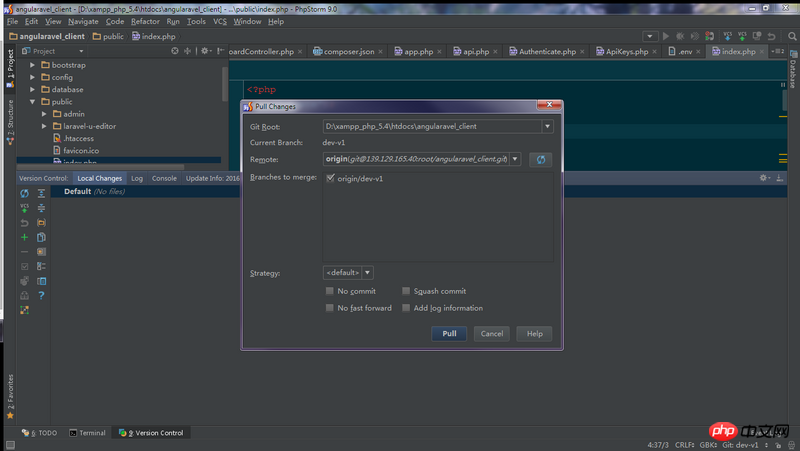The image size is (800, 451).
Task: Switch to the Log tab
Action: (x=137, y=178)
